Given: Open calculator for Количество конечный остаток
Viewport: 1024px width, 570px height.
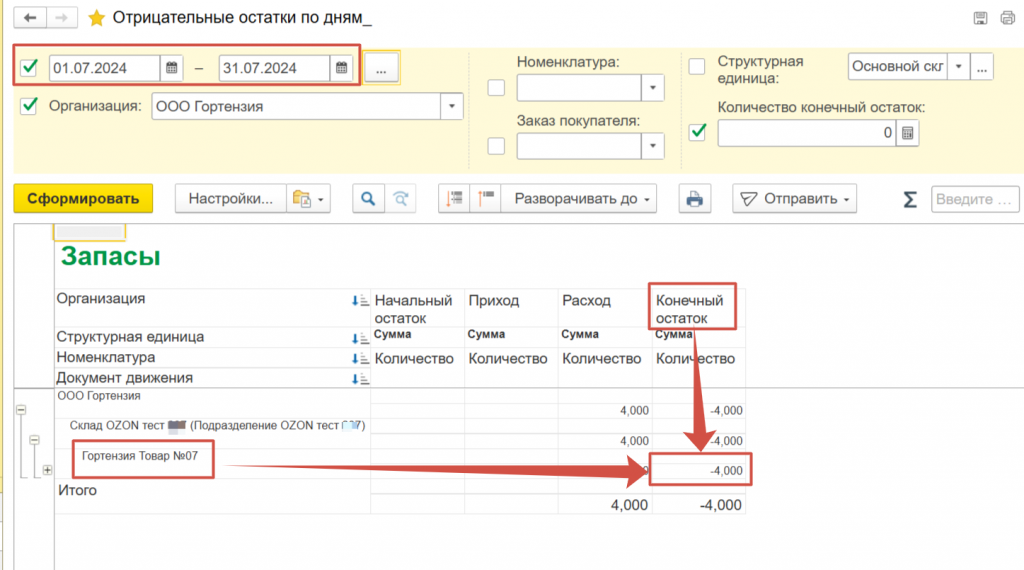Looking at the screenshot, I should tap(907, 133).
